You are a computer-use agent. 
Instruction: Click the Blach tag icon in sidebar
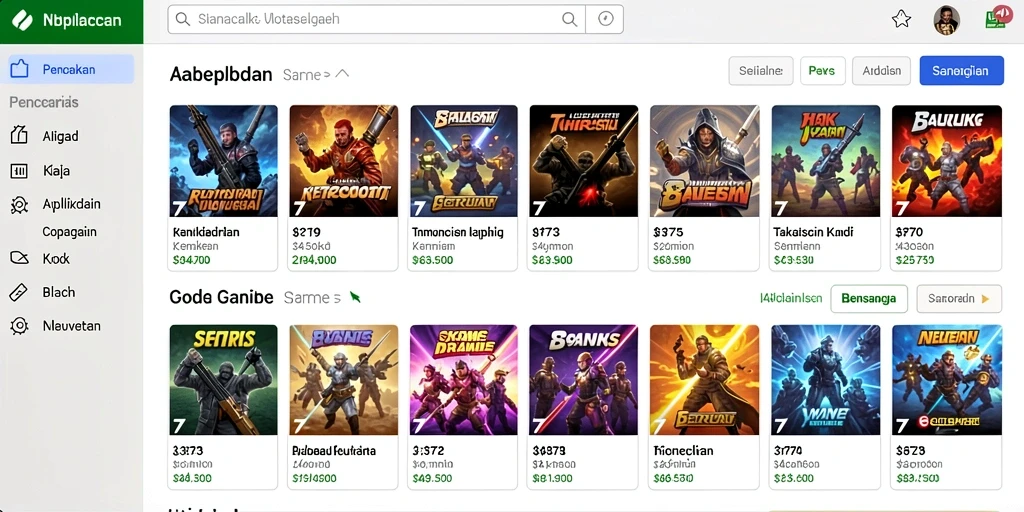(20, 293)
